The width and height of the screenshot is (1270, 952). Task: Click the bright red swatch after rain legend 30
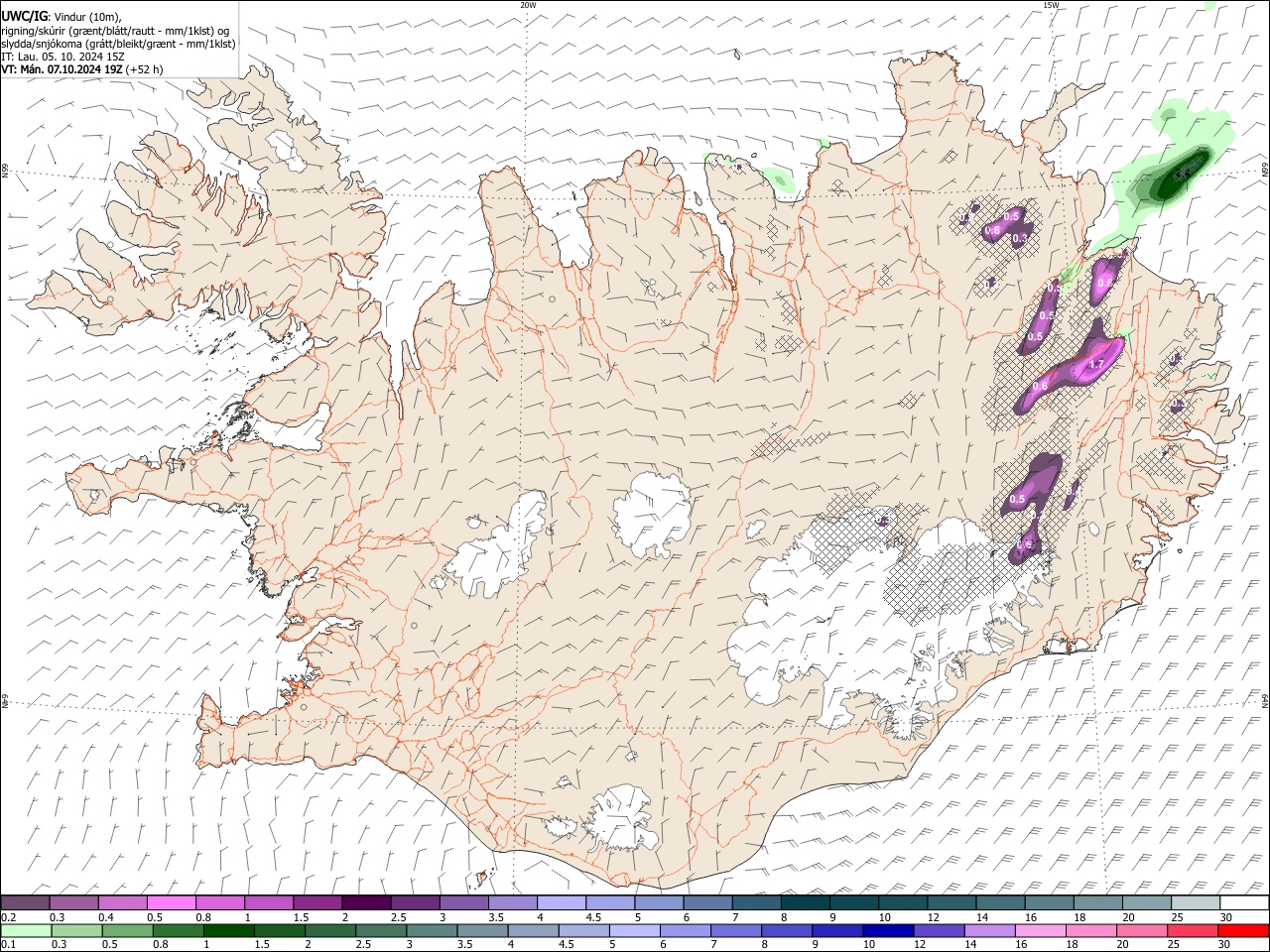[x=1243, y=931]
